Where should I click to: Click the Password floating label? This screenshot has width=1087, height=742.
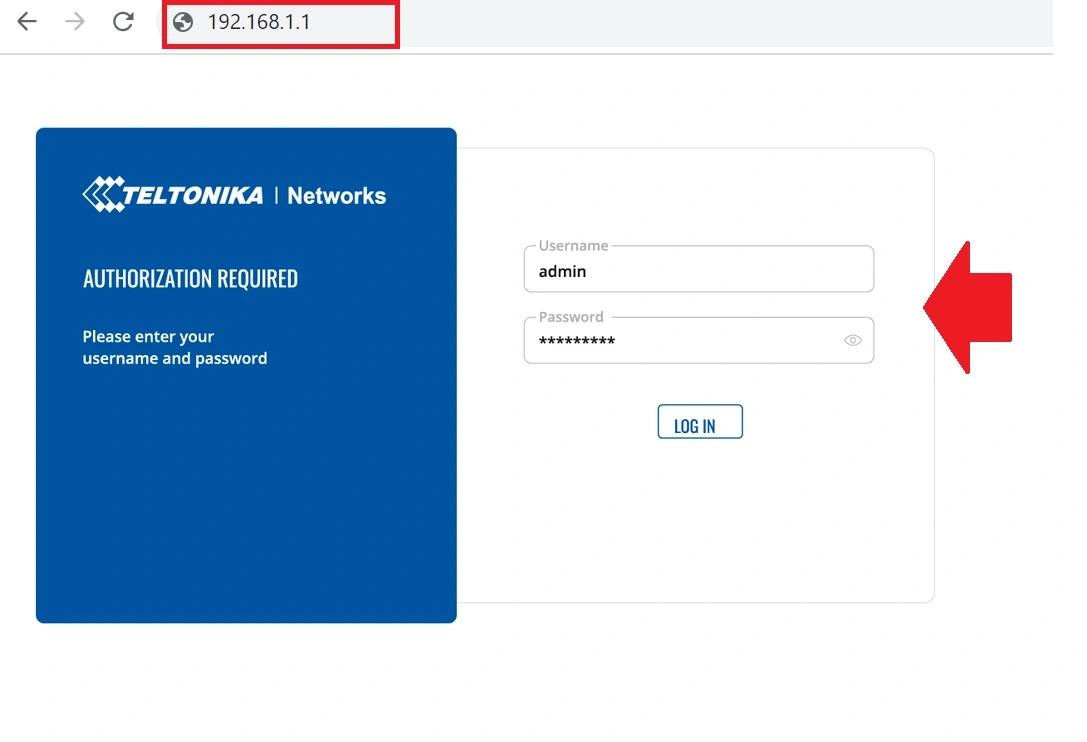pyautogui.click(x=571, y=317)
